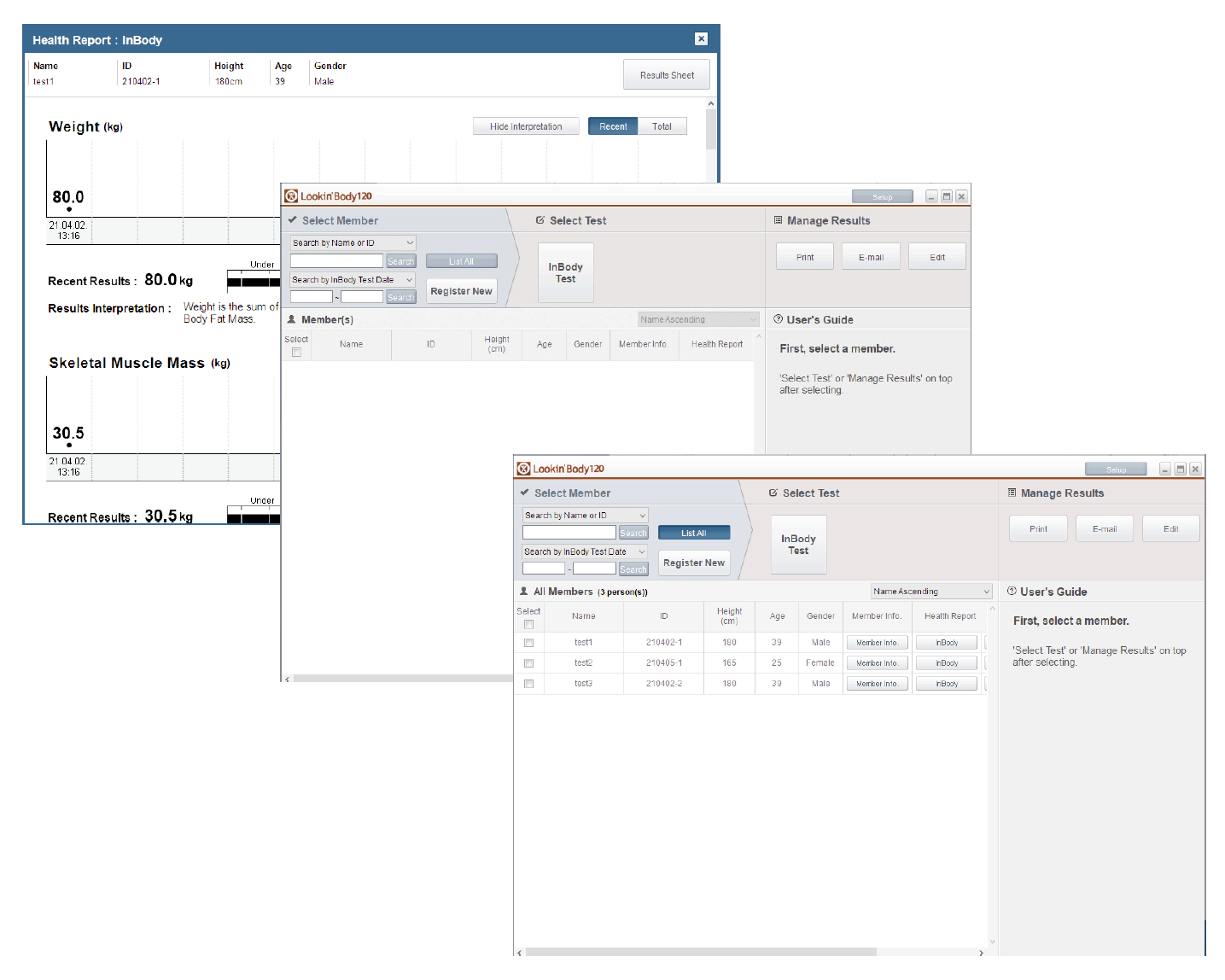Open Member Info for test1
The height and width of the screenshot is (980, 1225).
877,643
